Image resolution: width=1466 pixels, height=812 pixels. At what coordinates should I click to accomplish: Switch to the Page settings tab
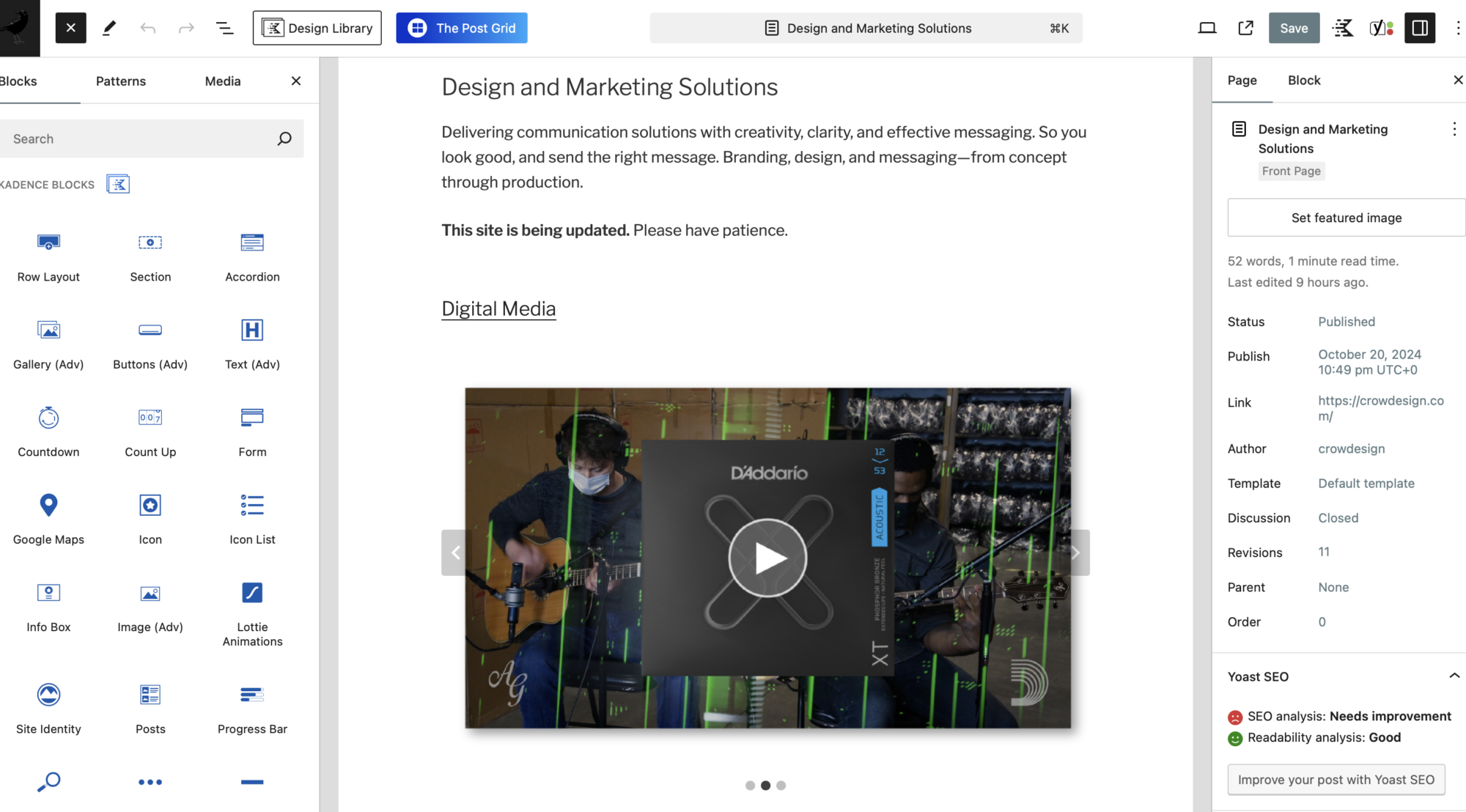[1242, 79]
